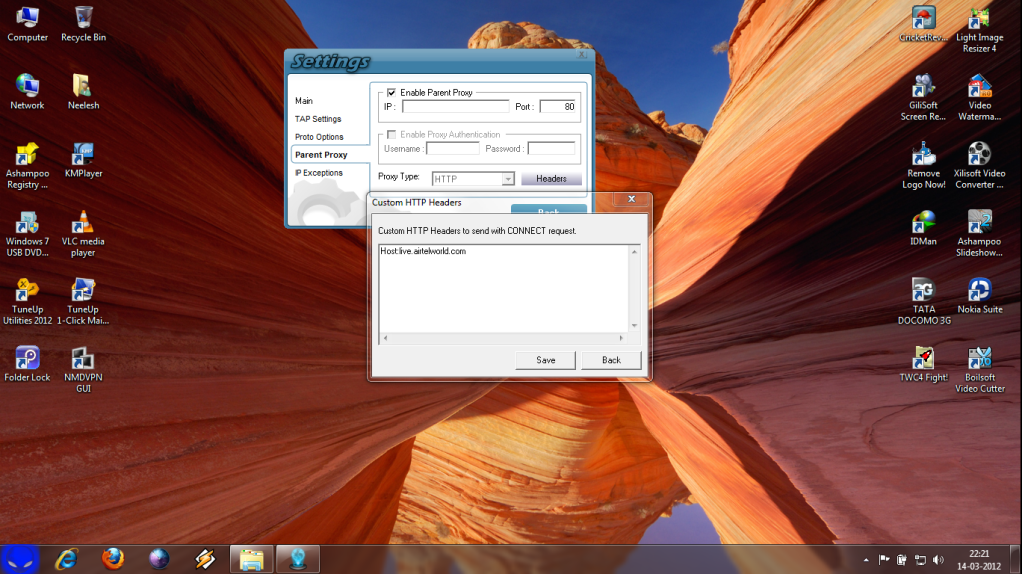Save the custom HTTP headers
Image resolution: width=1022 pixels, height=574 pixels.
pos(546,360)
